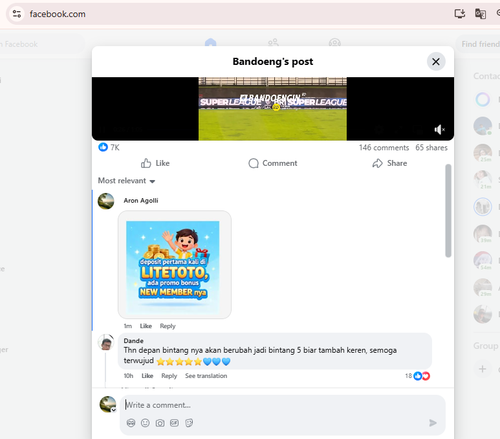Click the Find friends button

pos(479,44)
